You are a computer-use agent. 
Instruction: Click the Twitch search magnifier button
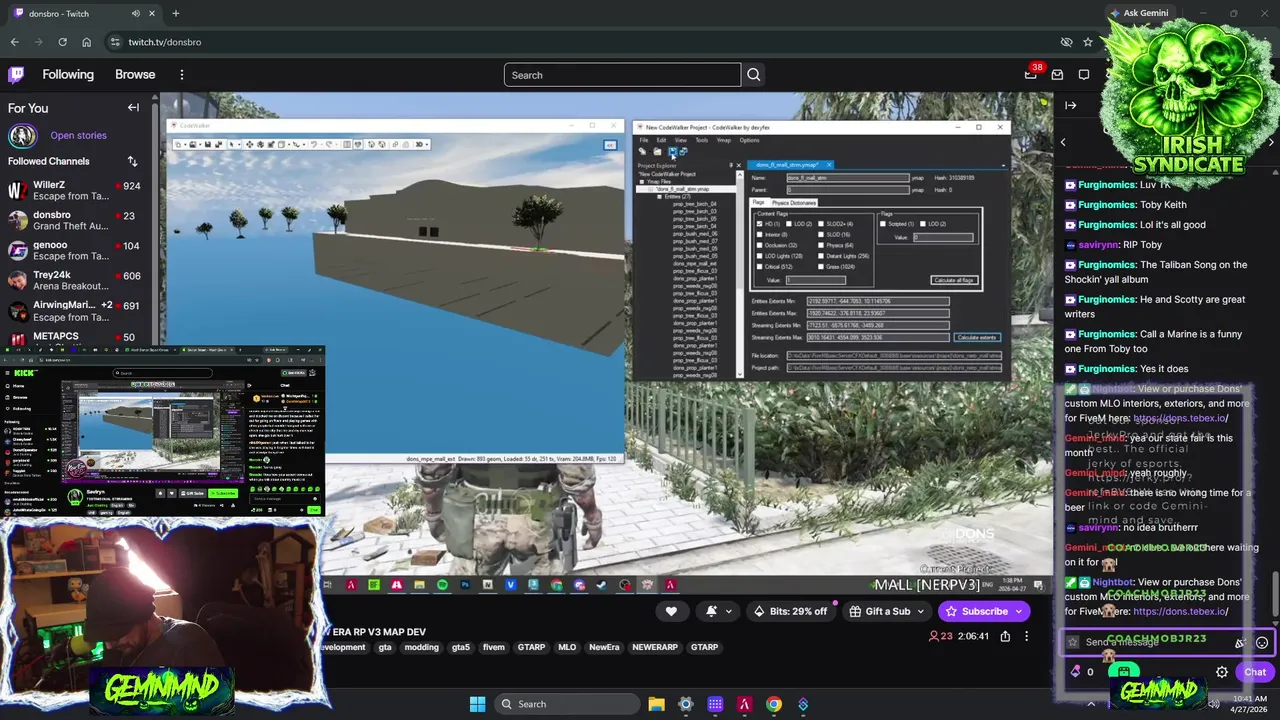click(754, 75)
